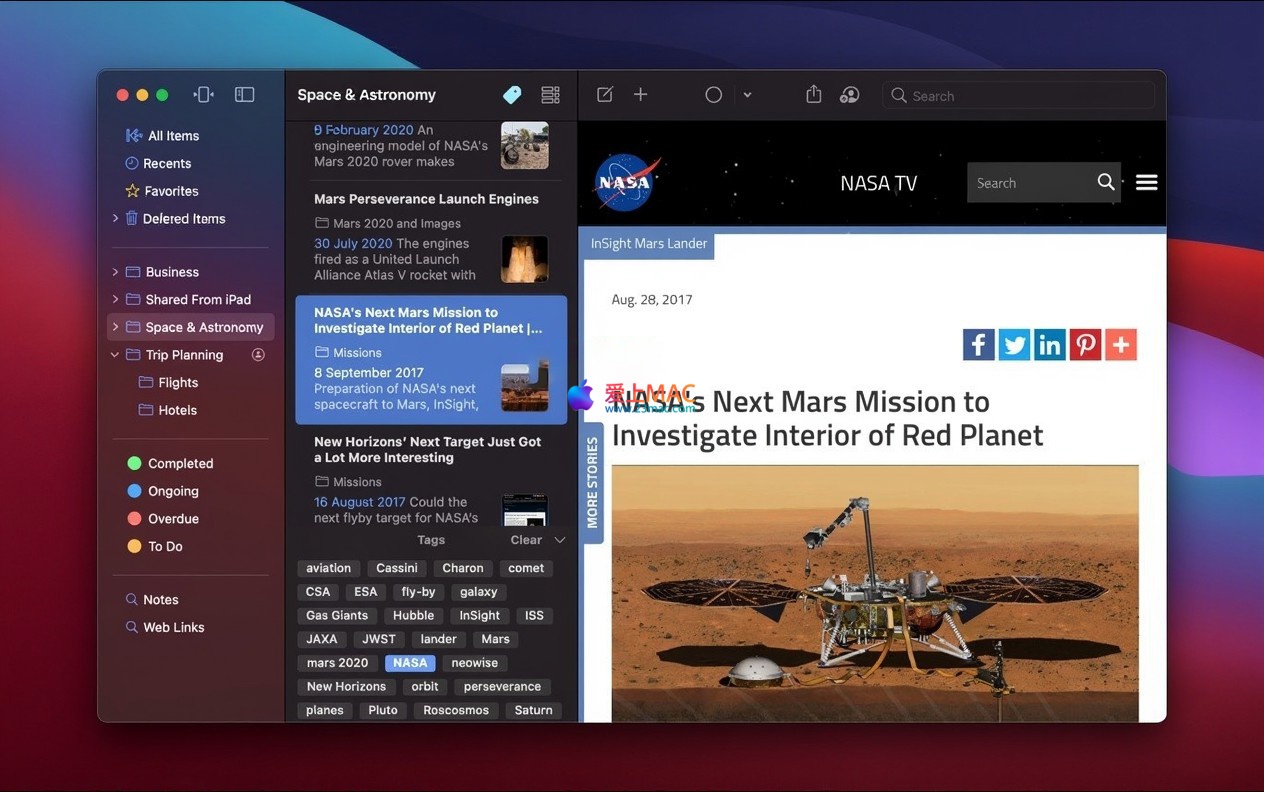Open the share icon in toolbar
The width and height of the screenshot is (1264, 792).
814,95
